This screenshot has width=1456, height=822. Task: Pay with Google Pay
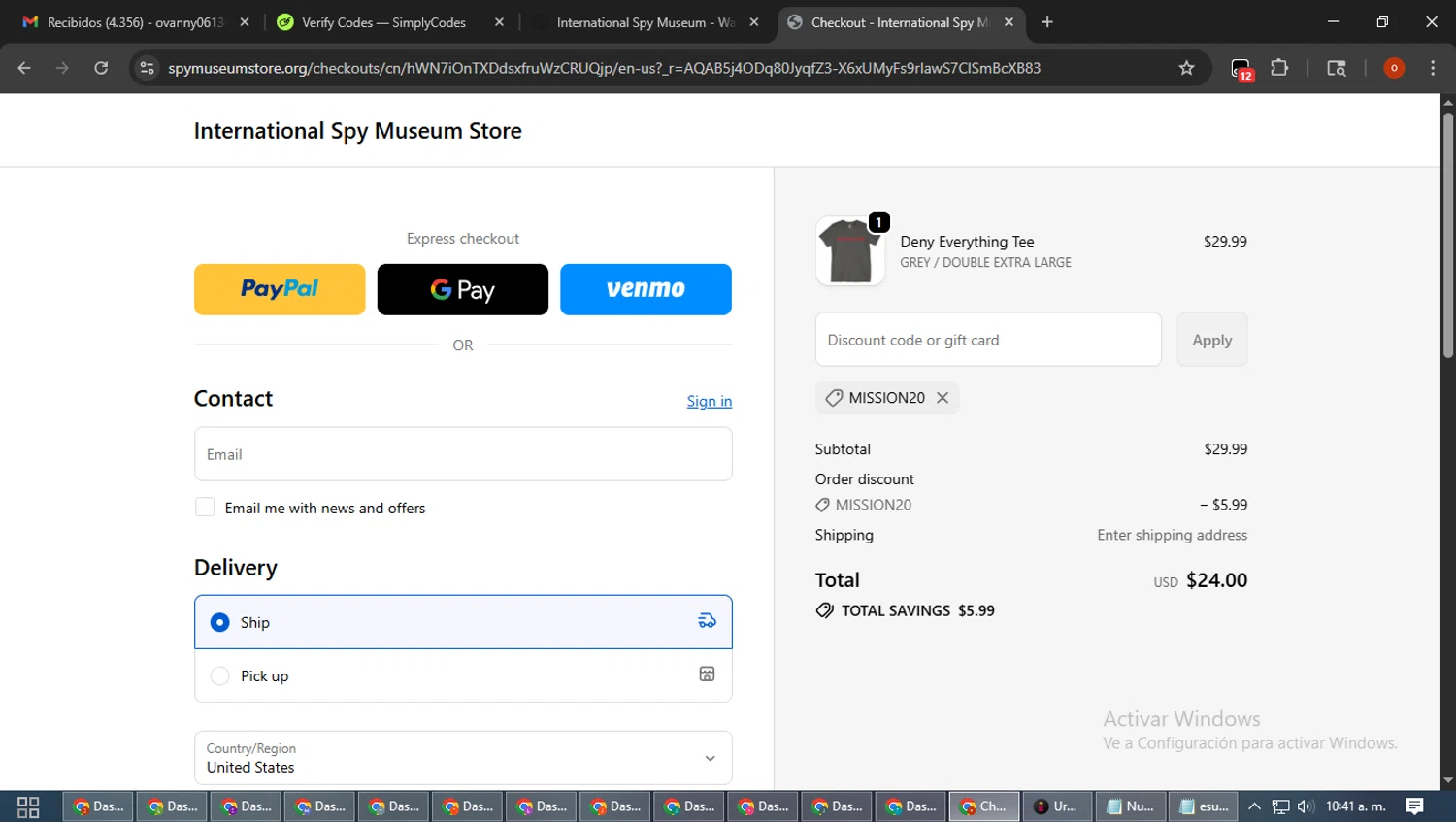[463, 289]
